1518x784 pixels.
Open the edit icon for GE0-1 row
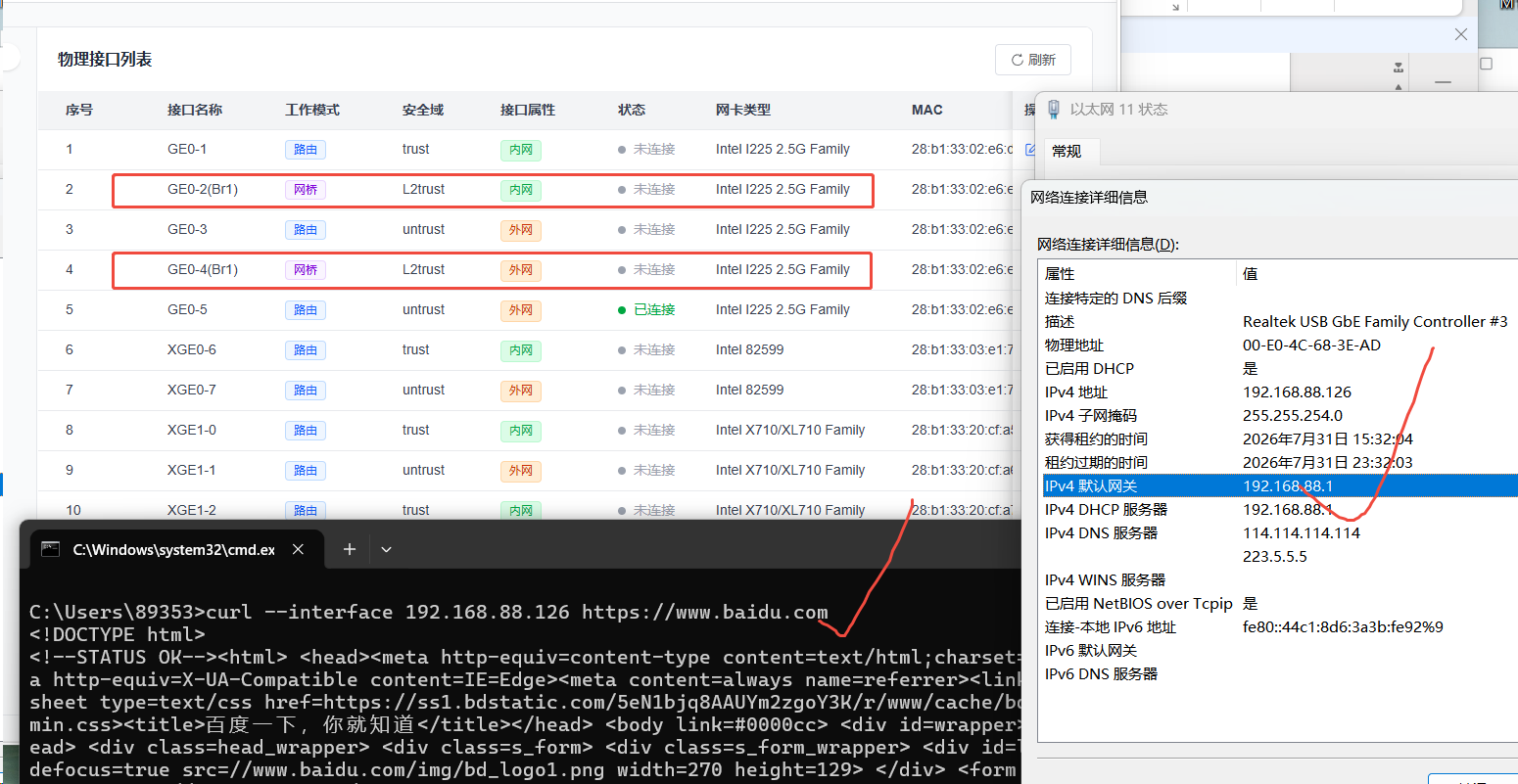1029,150
